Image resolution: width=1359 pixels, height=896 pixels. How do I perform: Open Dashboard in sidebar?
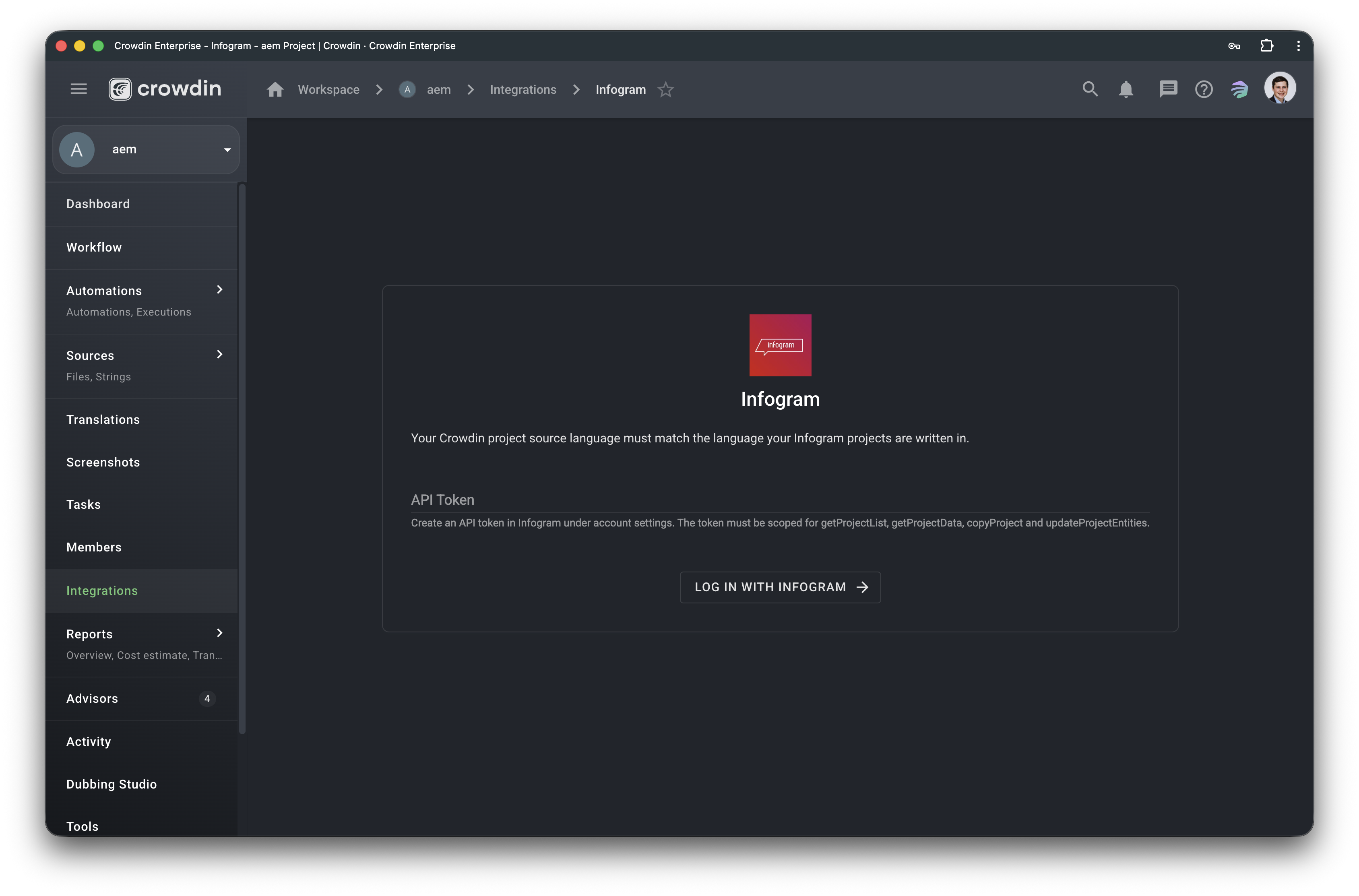click(142, 204)
